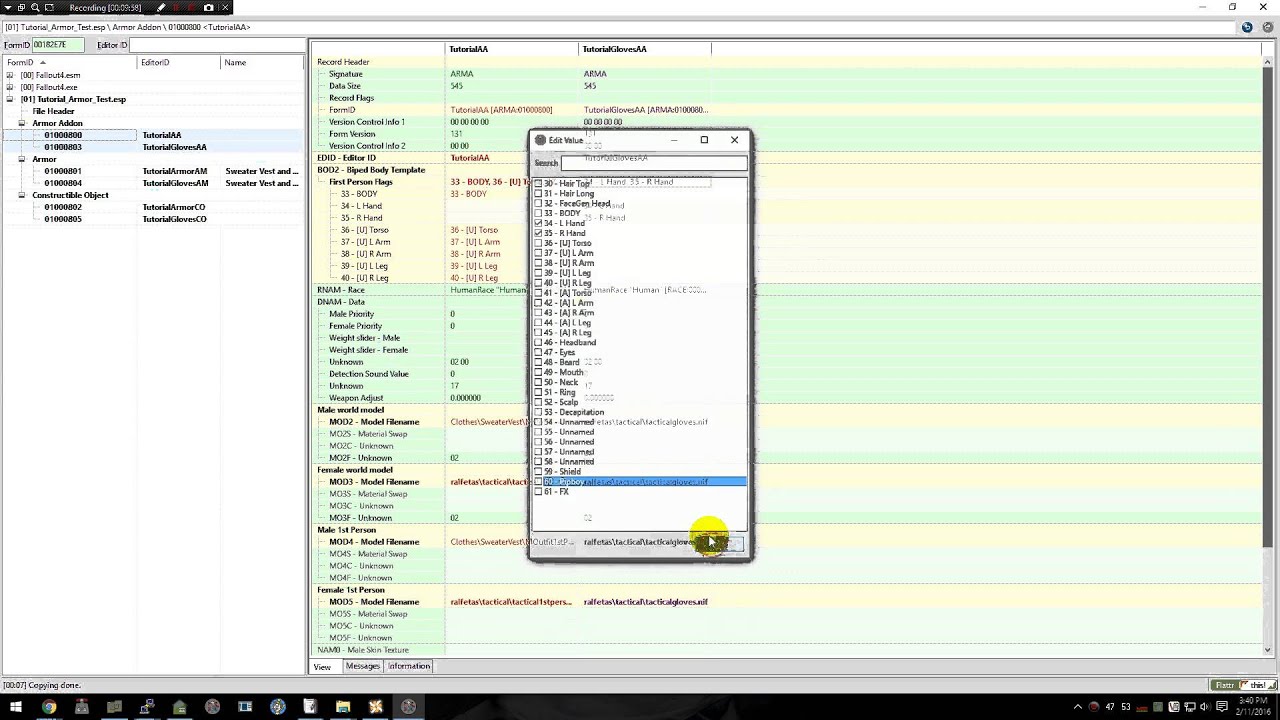Image resolution: width=1280 pixels, height=720 pixels.
Task: Switch to the Information tab
Action: tap(409, 666)
